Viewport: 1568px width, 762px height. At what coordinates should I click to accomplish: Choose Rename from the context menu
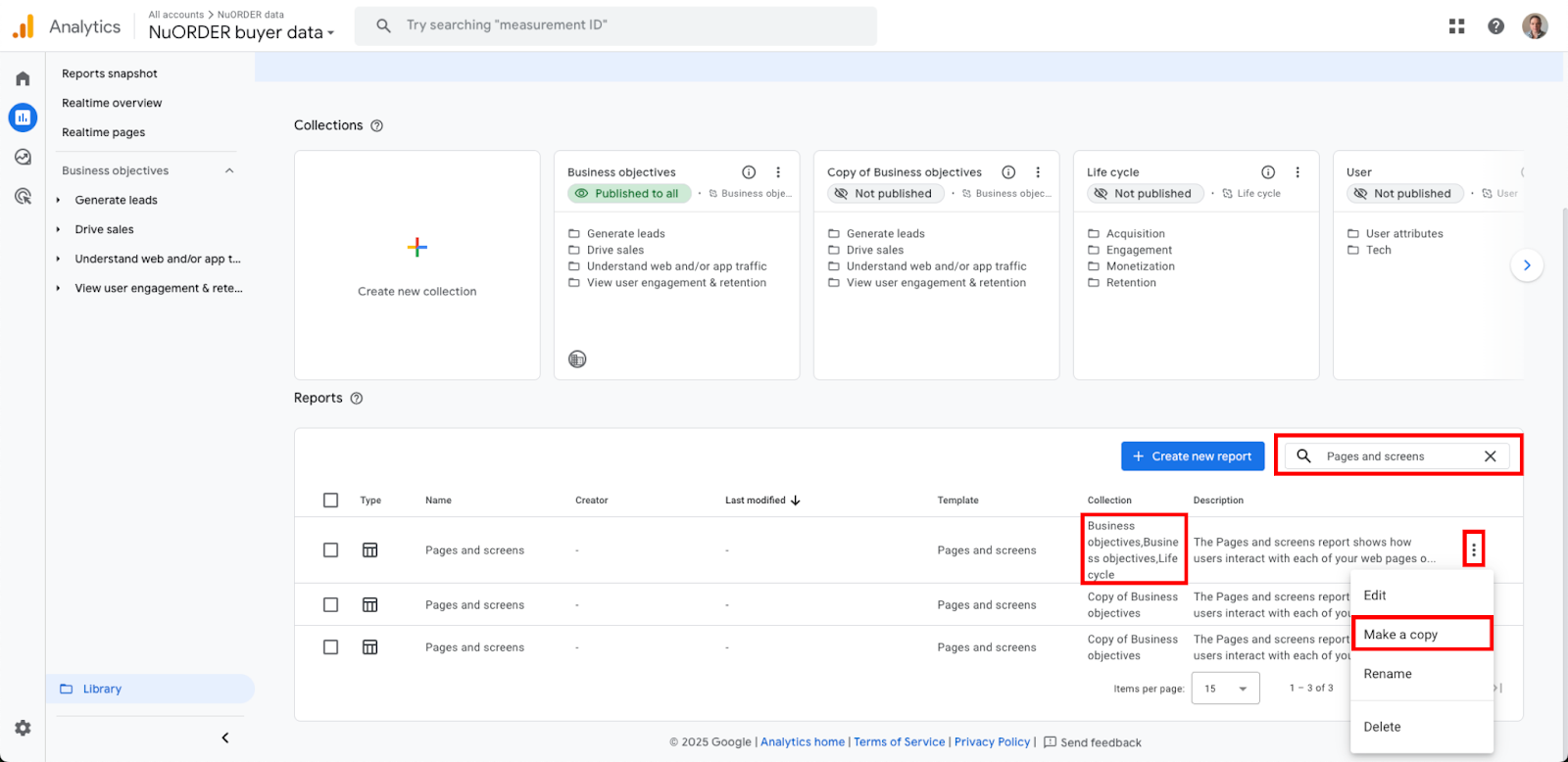coord(1421,674)
